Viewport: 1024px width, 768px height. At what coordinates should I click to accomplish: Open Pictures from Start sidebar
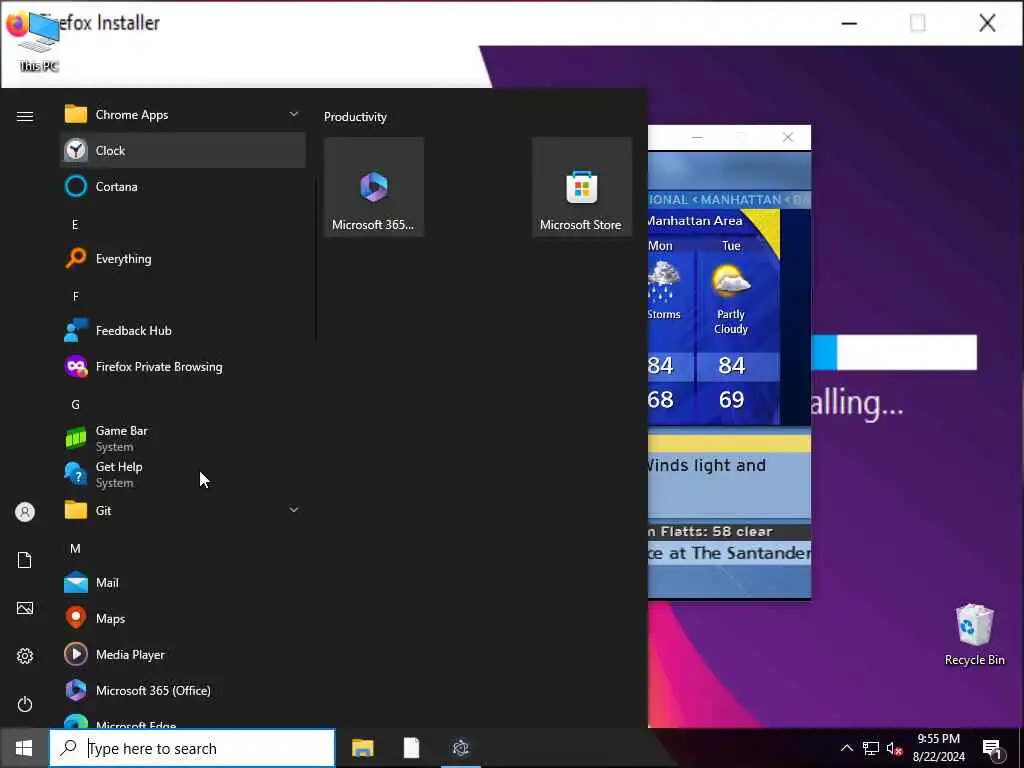click(25, 608)
